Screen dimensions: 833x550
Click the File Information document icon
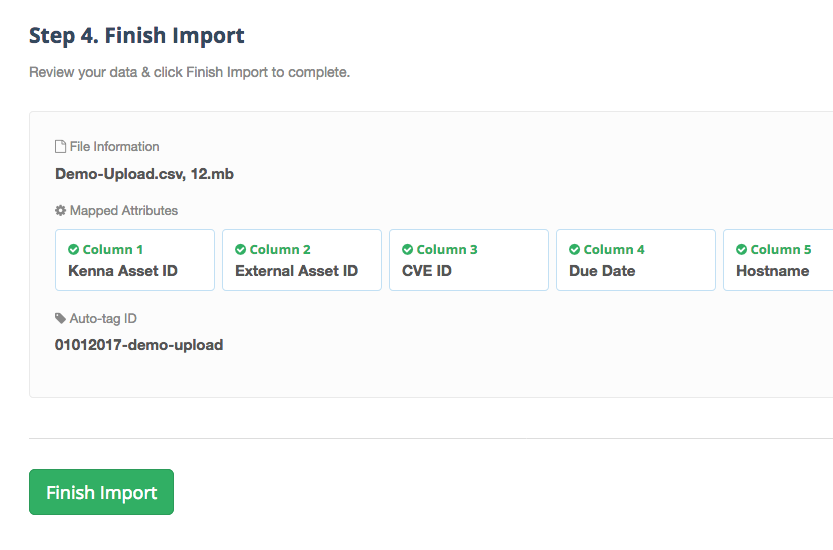tap(61, 147)
